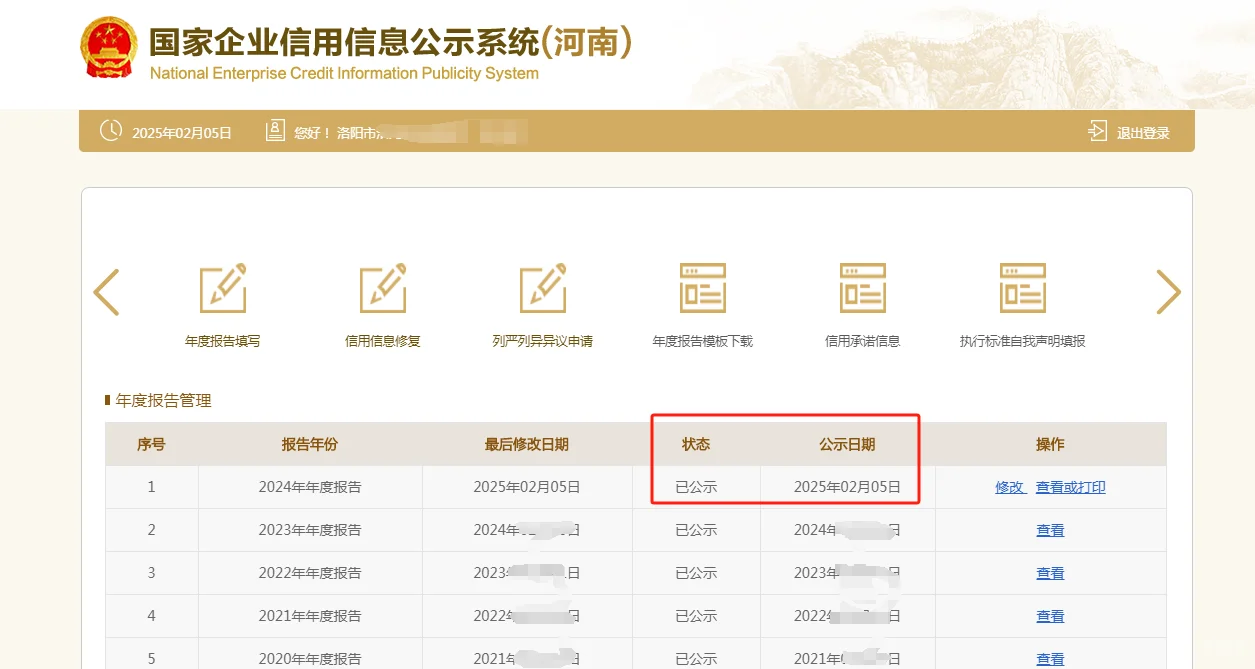Click 年度报告模板下载 label
The height and width of the screenshot is (669, 1255).
pyautogui.click(x=703, y=341)
